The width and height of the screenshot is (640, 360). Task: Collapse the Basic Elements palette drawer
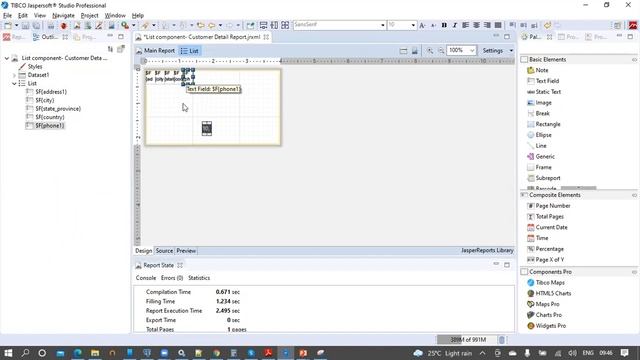(634, 60)
